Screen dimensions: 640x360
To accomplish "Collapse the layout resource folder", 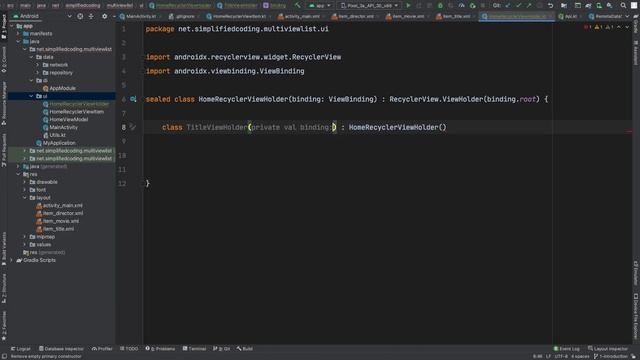I will (x=25, y=198).
